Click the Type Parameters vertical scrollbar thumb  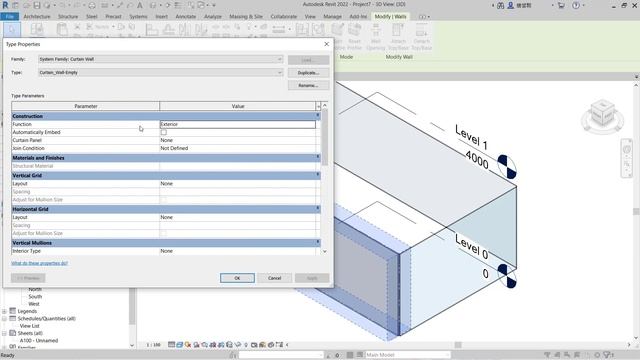325,138
